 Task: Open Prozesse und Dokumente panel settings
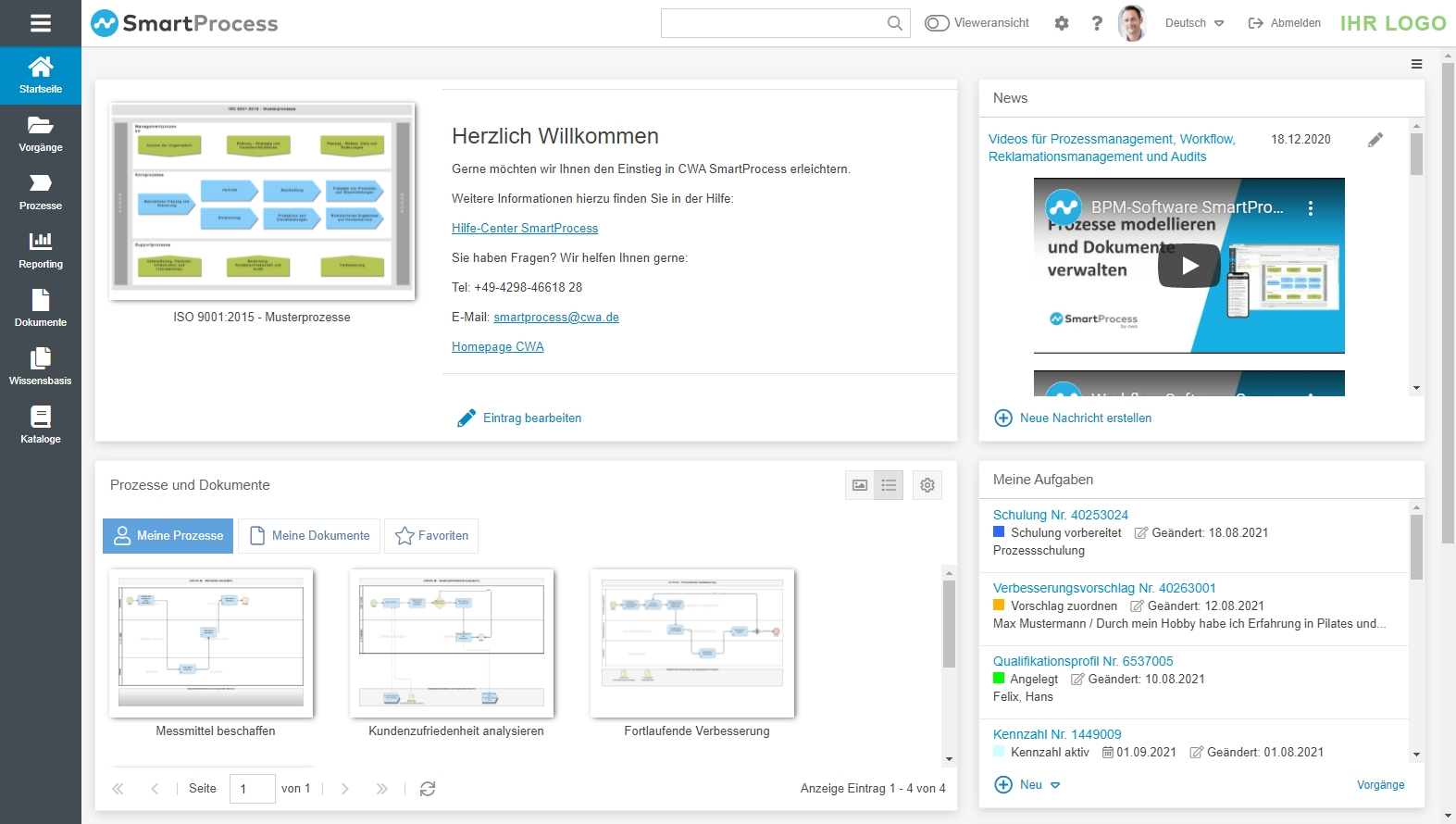(x=927, y=485)
